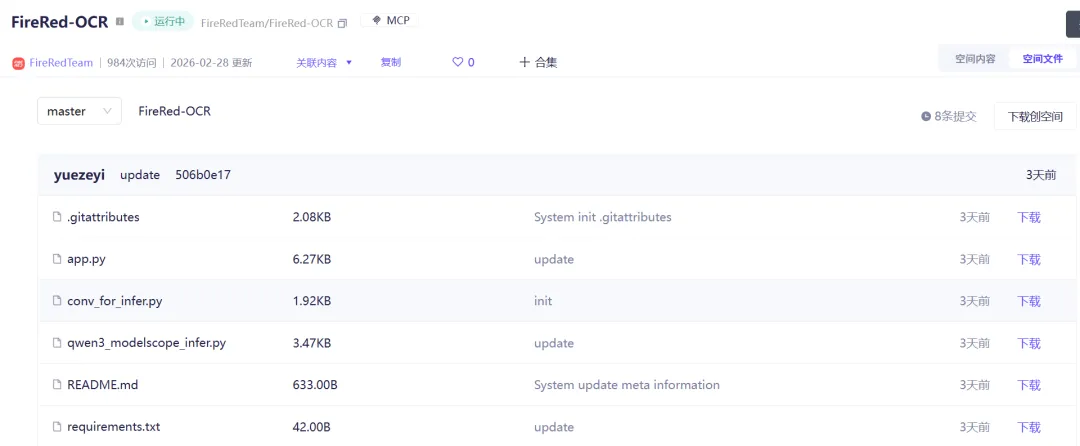Click the 下载创空间 button
The width and height of the screenshot is (1080, 446).
[1035, 116]
